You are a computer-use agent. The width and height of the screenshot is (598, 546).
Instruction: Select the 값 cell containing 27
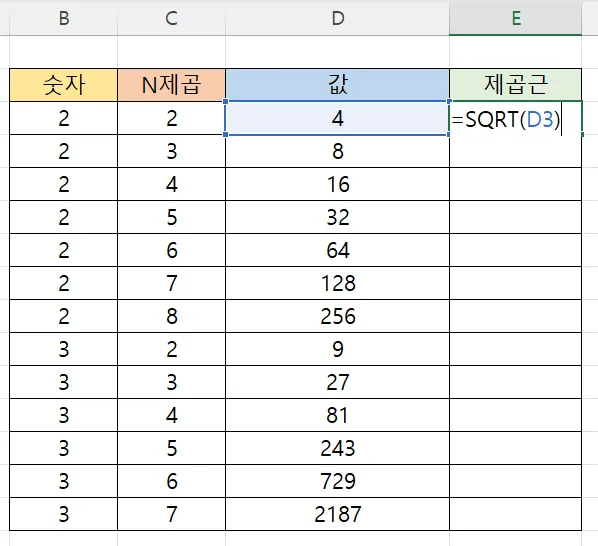click(338, 382)
